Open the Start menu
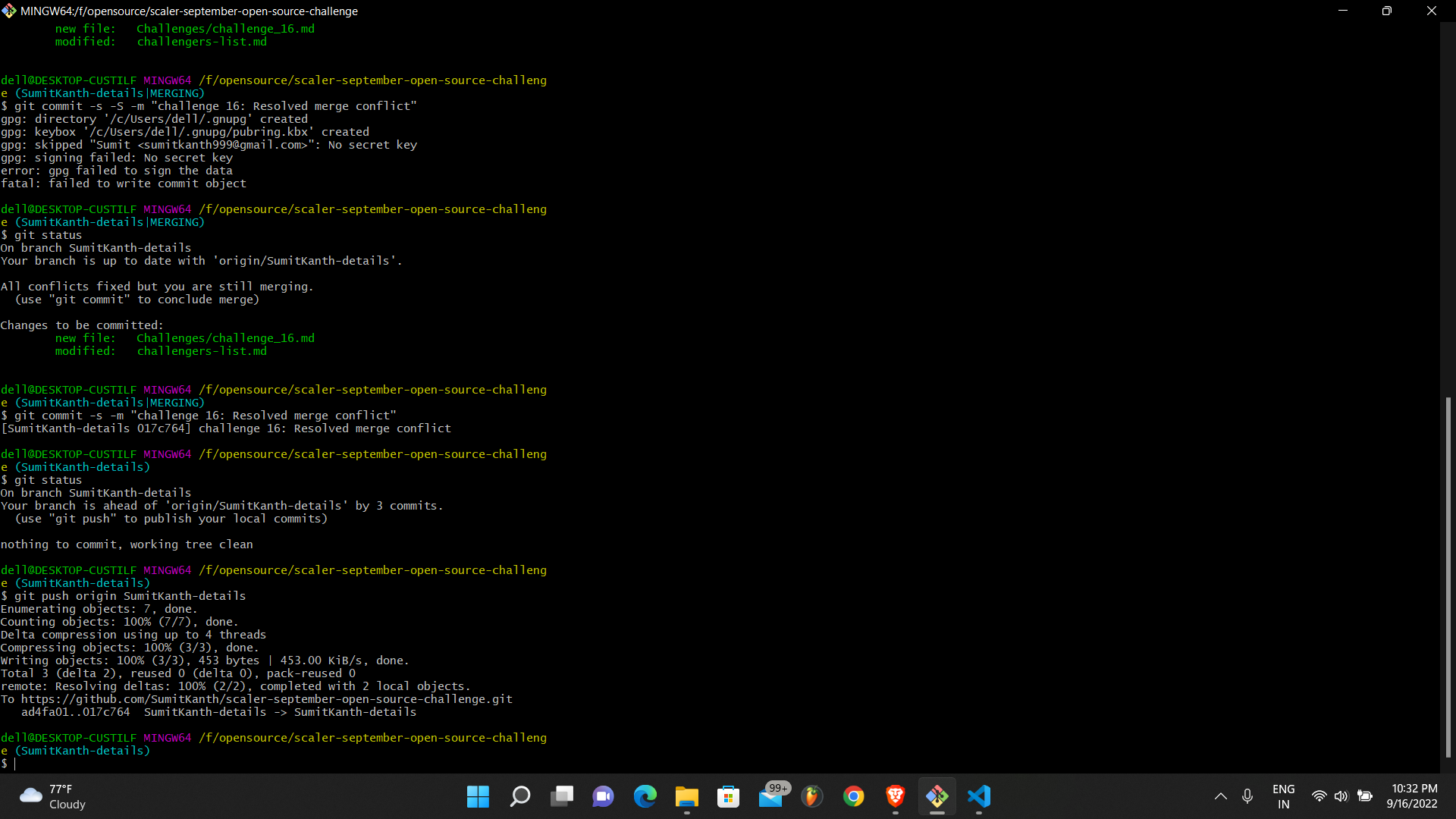 (477, 797)
